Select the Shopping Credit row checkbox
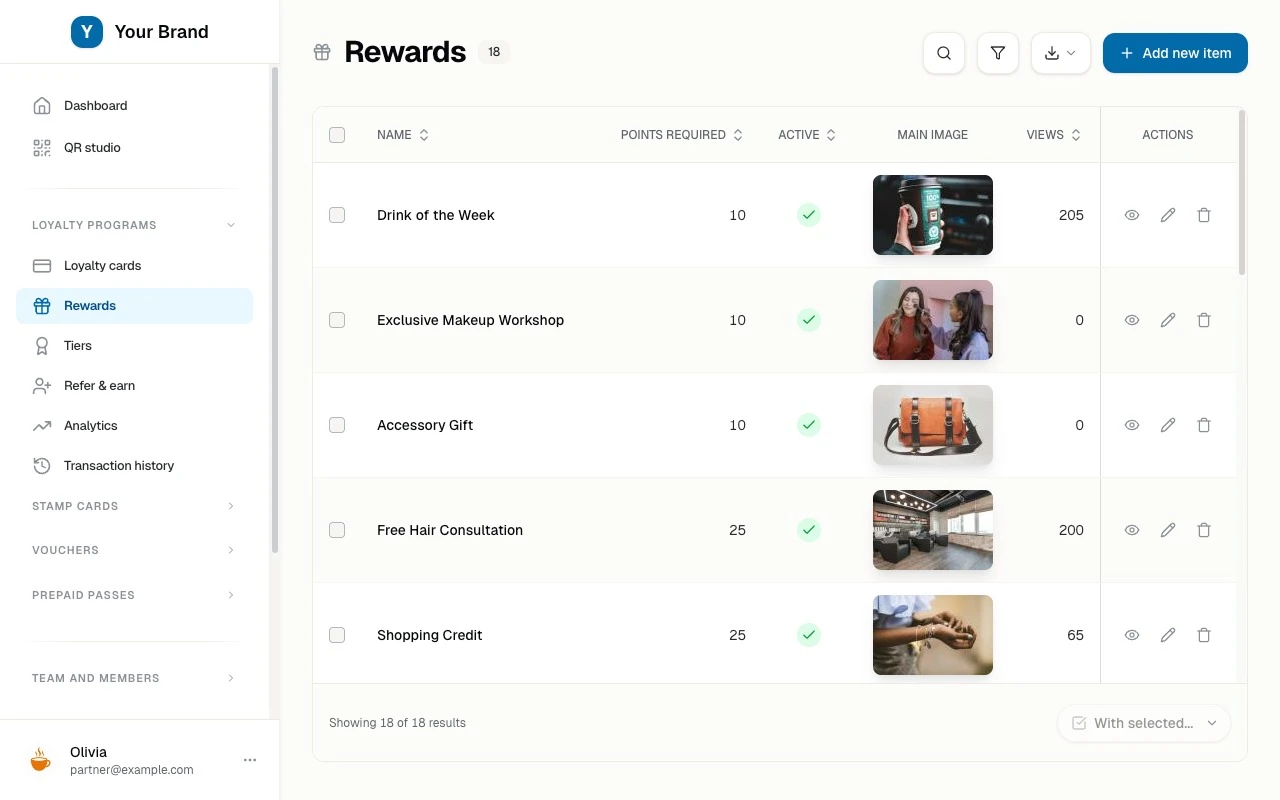This screenshot has width=1280, height=800. pos(337,635)
